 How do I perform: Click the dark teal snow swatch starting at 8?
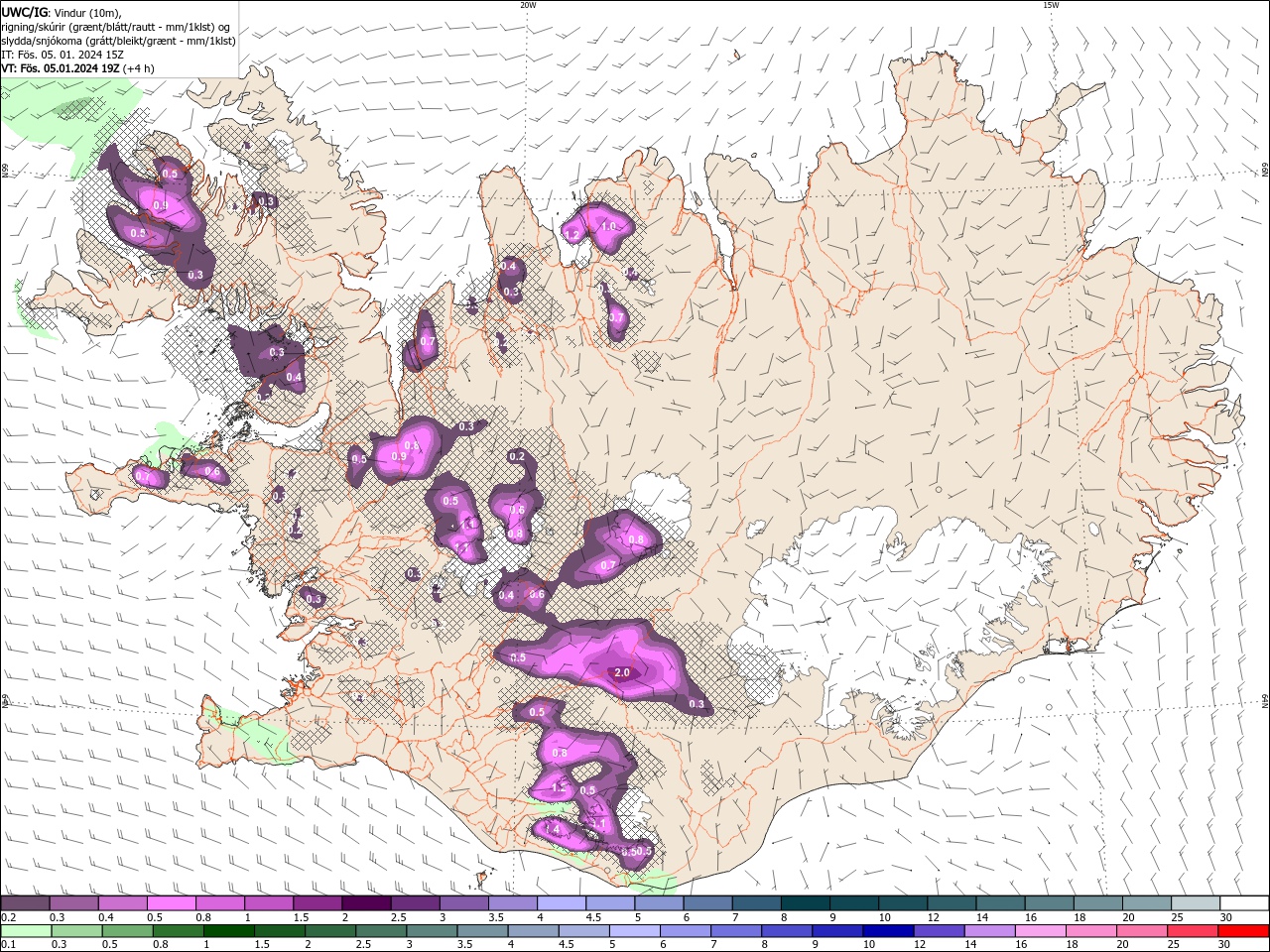click(x=805, y=903)
